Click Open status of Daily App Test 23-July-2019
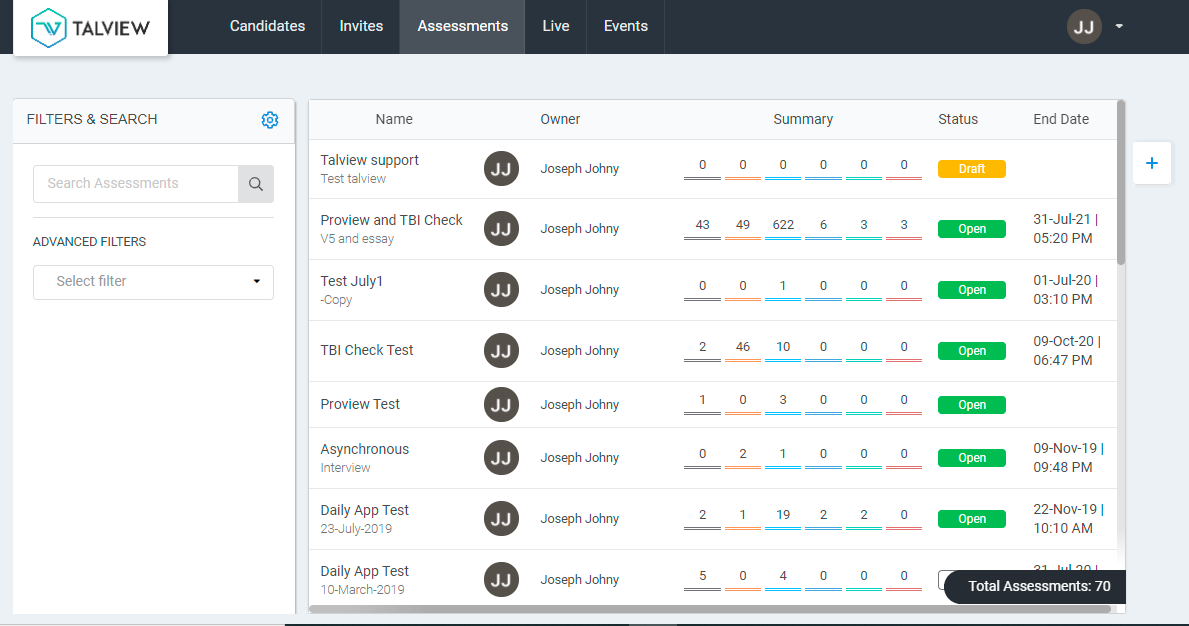This screenshot has width=1189, height=626. coord(971,519)
